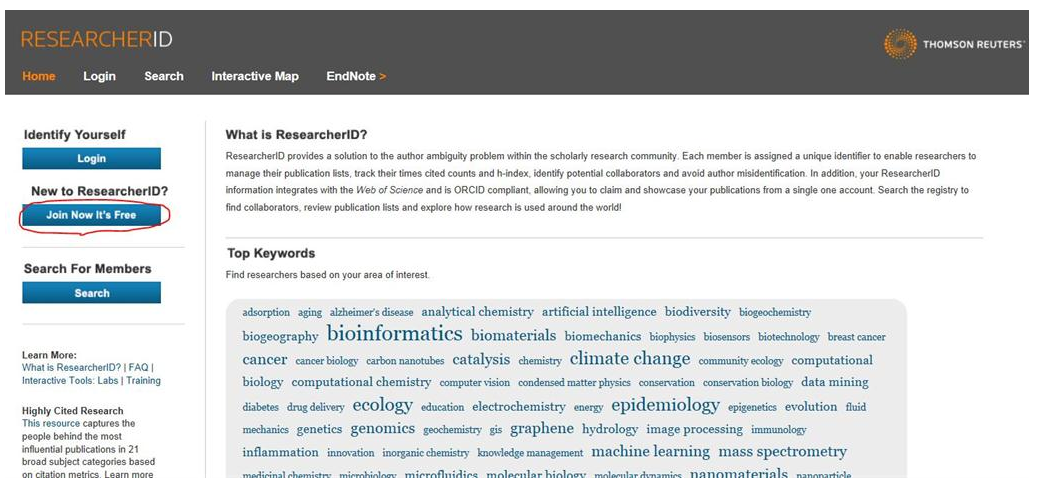Image resolution: width=1039 pixels, height=486 pixels.
Task: Open the Labs interactive tools link
Action: pos(109,380)
